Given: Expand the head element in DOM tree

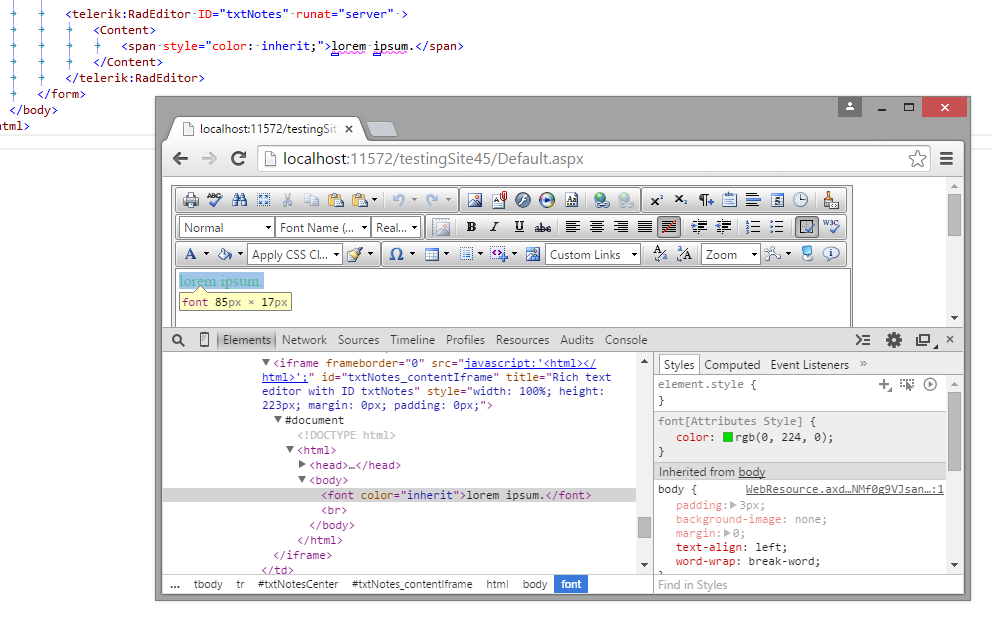Looking at the screenshot, I should [303, 465].
